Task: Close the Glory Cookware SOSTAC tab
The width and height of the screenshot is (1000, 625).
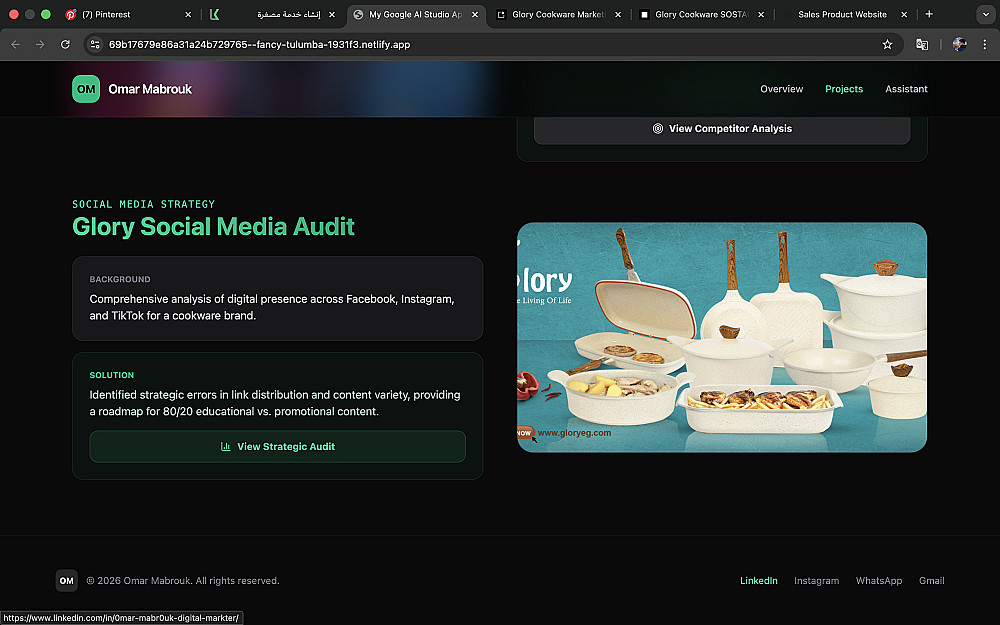Action: click(761, 15)
